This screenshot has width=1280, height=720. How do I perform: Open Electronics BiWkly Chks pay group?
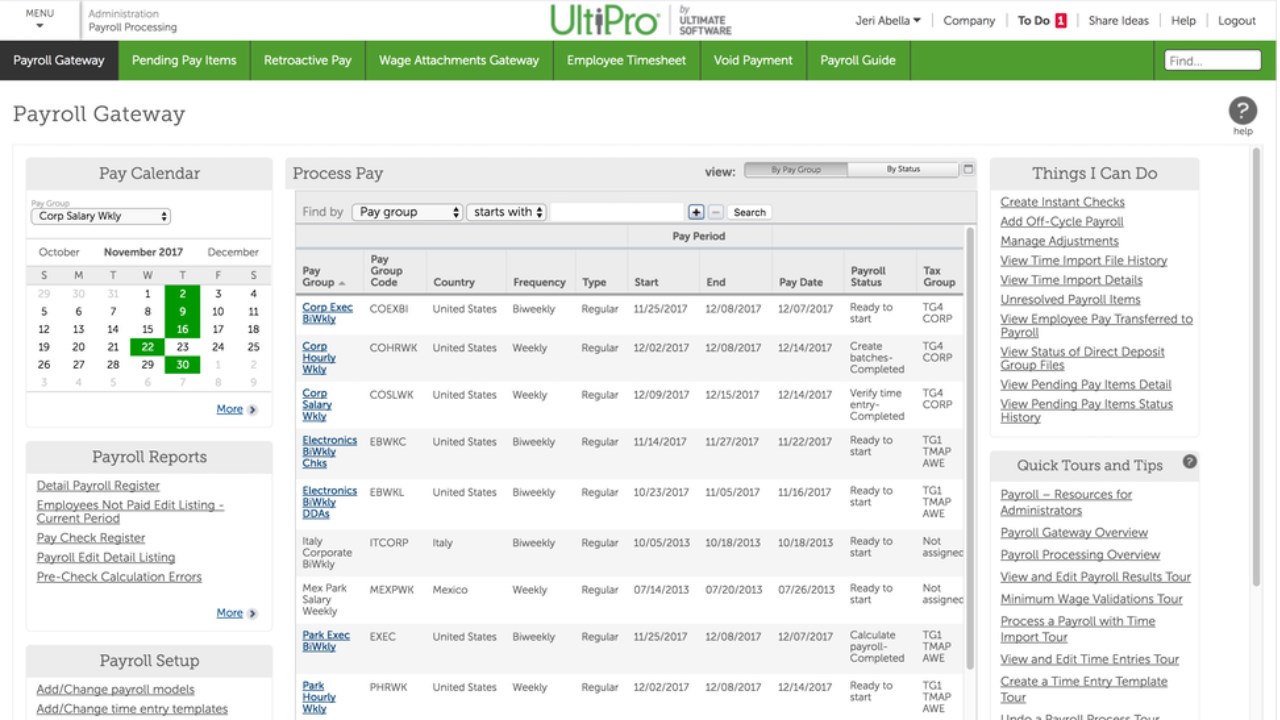click(x=329, y=452)
